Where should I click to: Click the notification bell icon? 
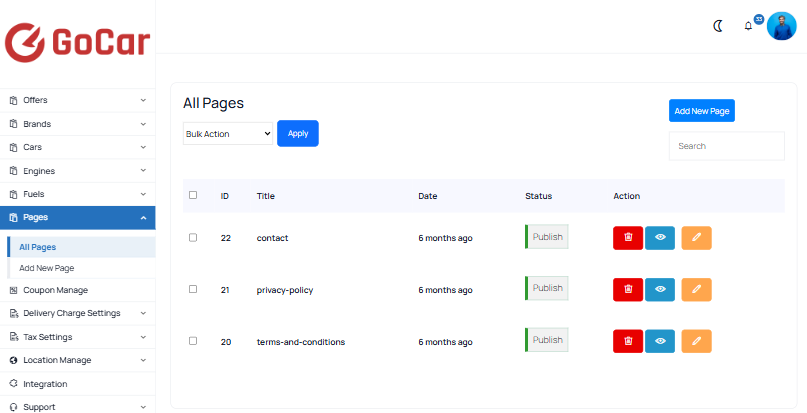point(748,26)
